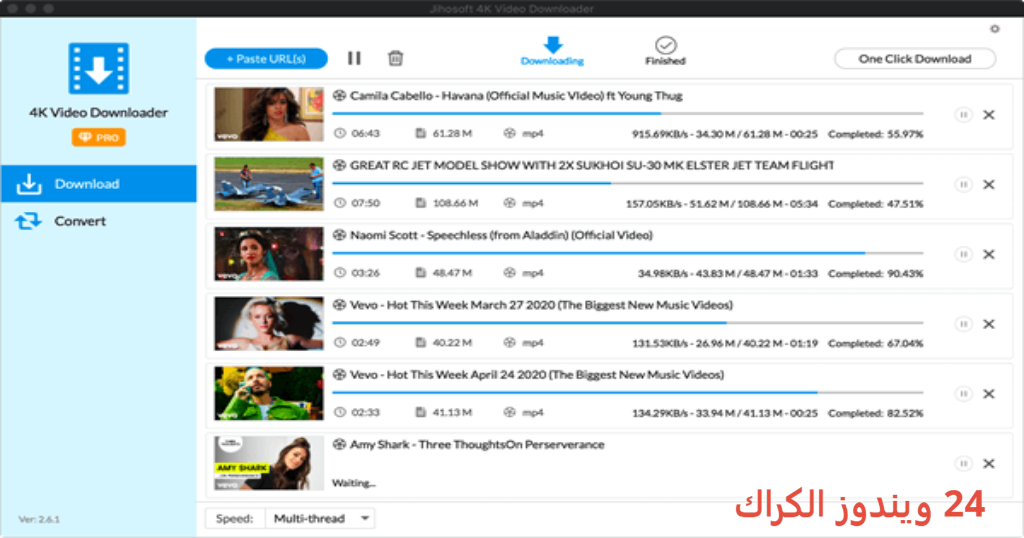The height and width of the screenshot is (538, 1024).
Task: Click file size icon next to 48.47 M
Action: pyautogui.click(x=421, y=274)
